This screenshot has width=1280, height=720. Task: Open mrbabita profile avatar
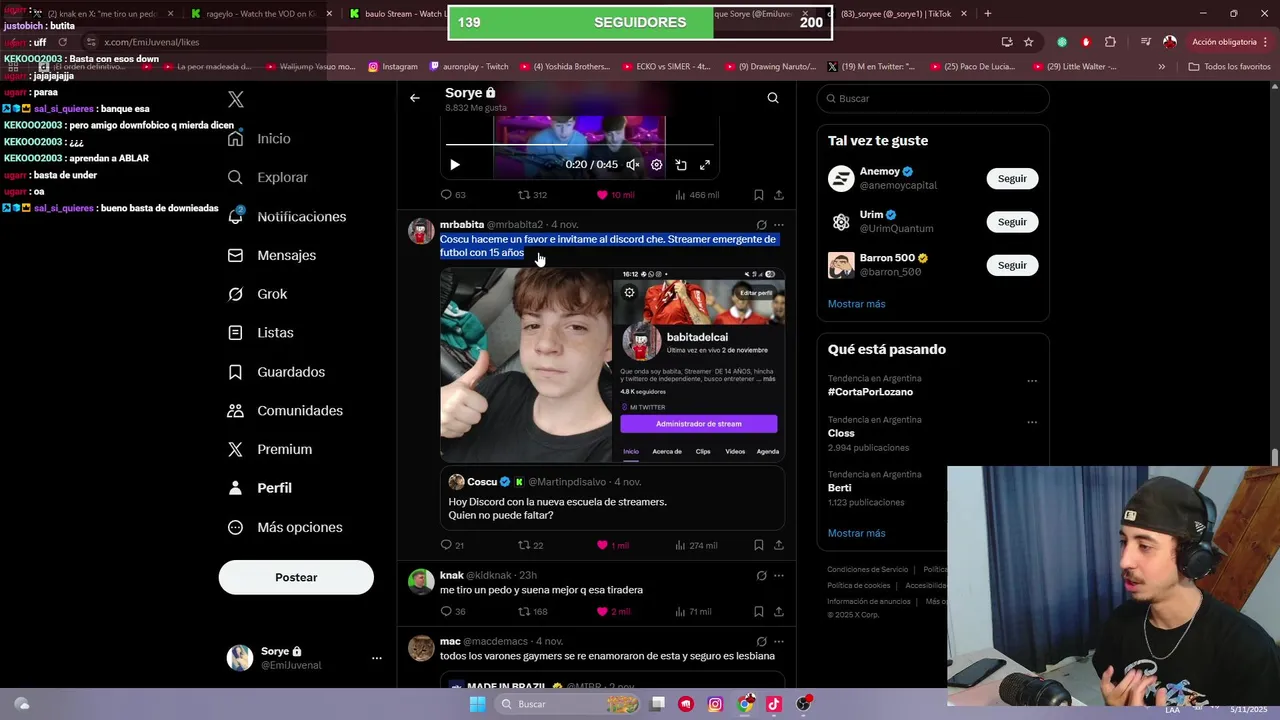[421, 231]
